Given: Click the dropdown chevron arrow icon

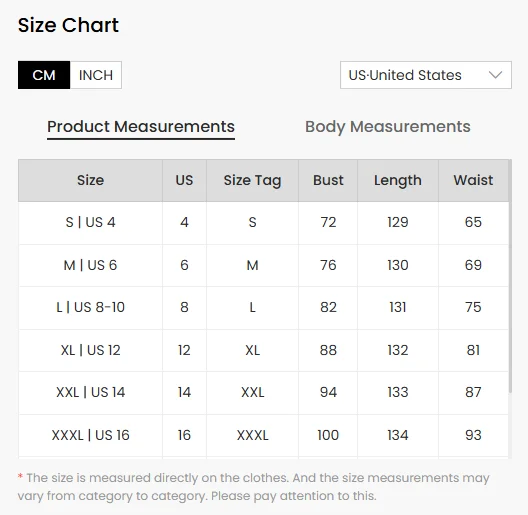Looking at the screenshot, I should pyautogui.click(x=495, y=75).
